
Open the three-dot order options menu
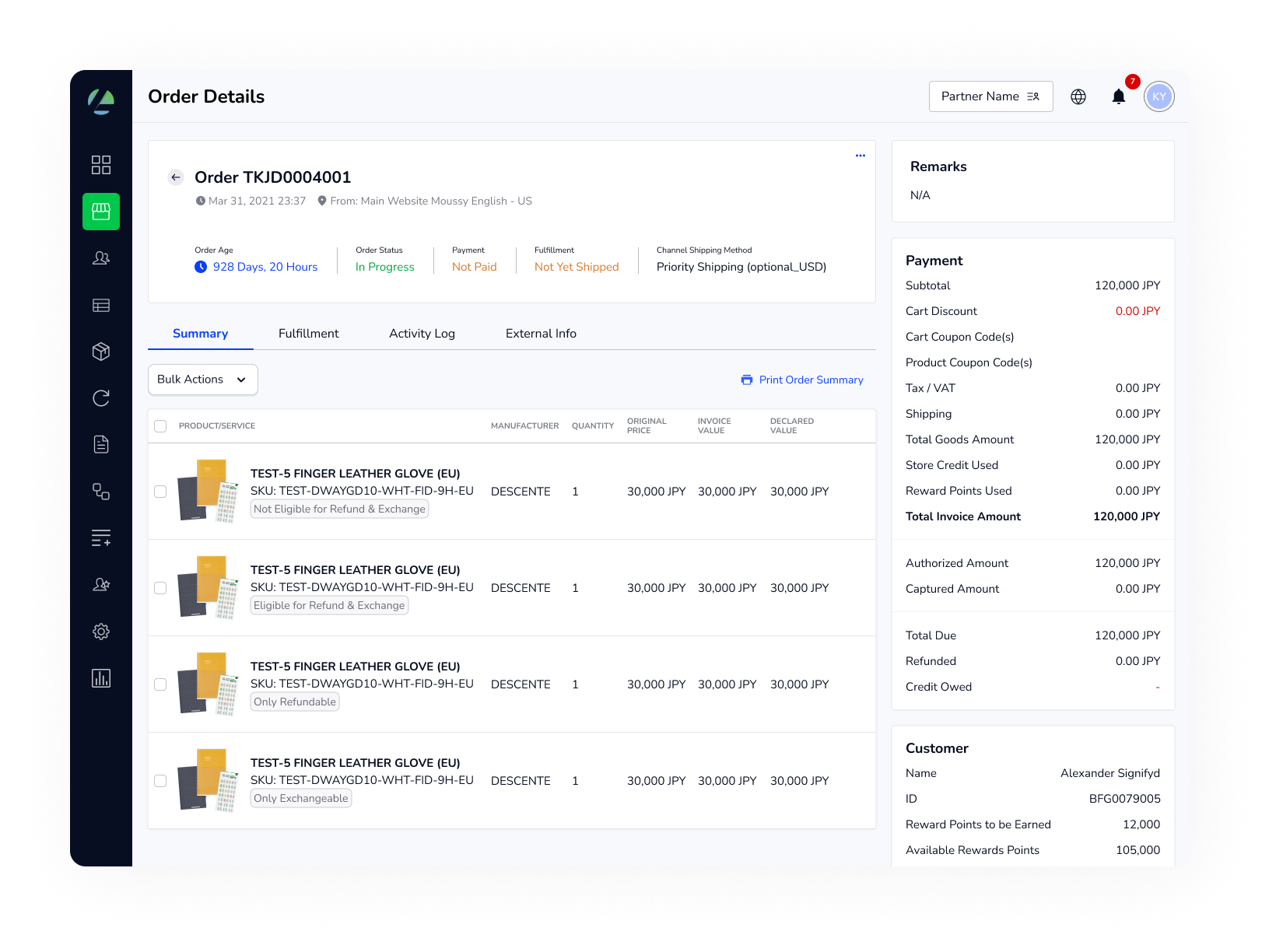(861, 156)
